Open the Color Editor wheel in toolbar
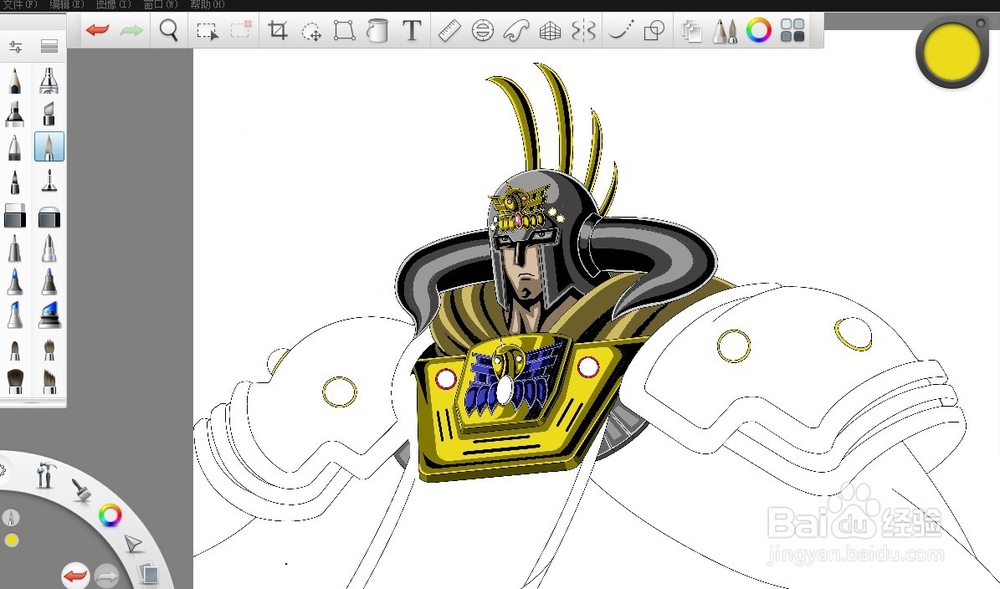Screen dimensions: 1000x589 [759, 30]
